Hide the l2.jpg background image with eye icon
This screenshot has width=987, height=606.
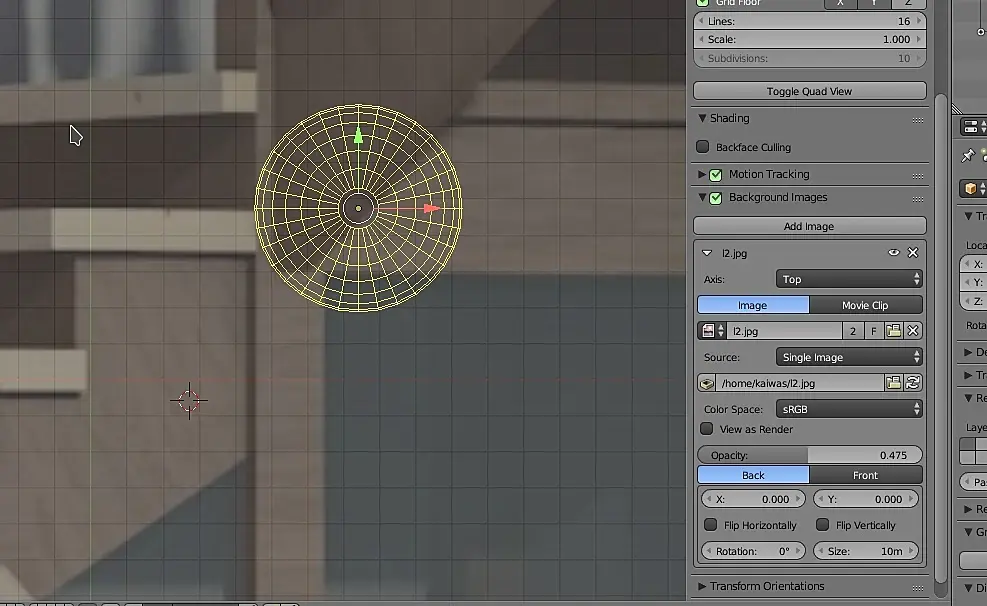[893, 253]
